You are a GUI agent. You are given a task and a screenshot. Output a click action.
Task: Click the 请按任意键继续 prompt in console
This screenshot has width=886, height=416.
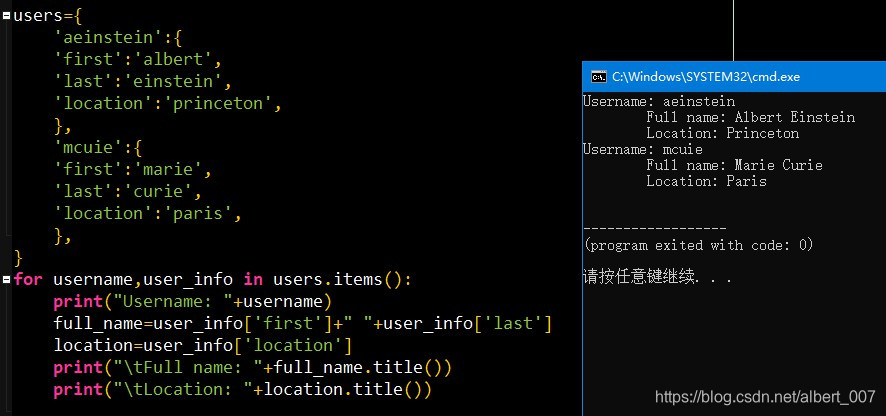(x=657, y=278)
